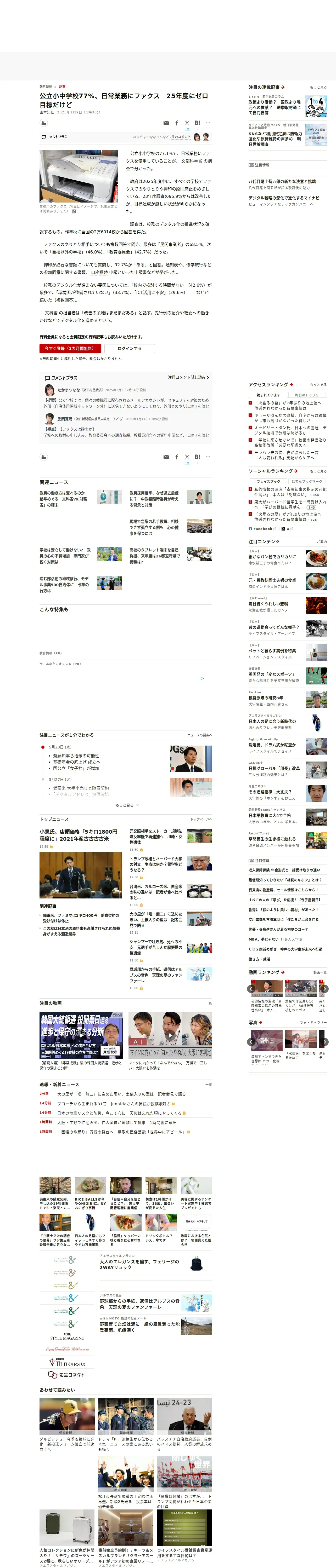Click the list link under the X icon
336x1568 pixels.
click(187, 130)
